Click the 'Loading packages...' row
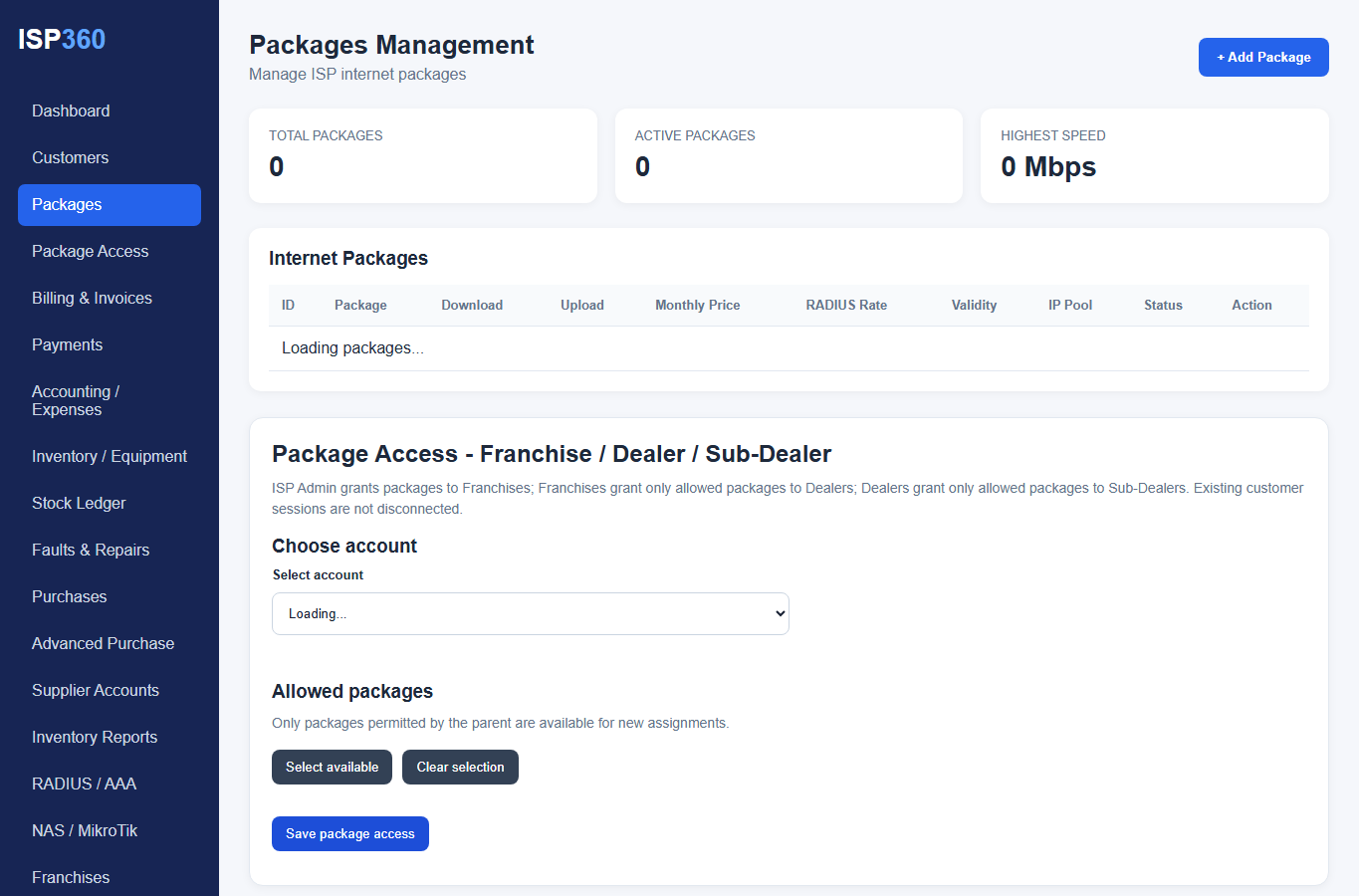The width and height of the screenshot is (1359, 896). click(789, 348)
